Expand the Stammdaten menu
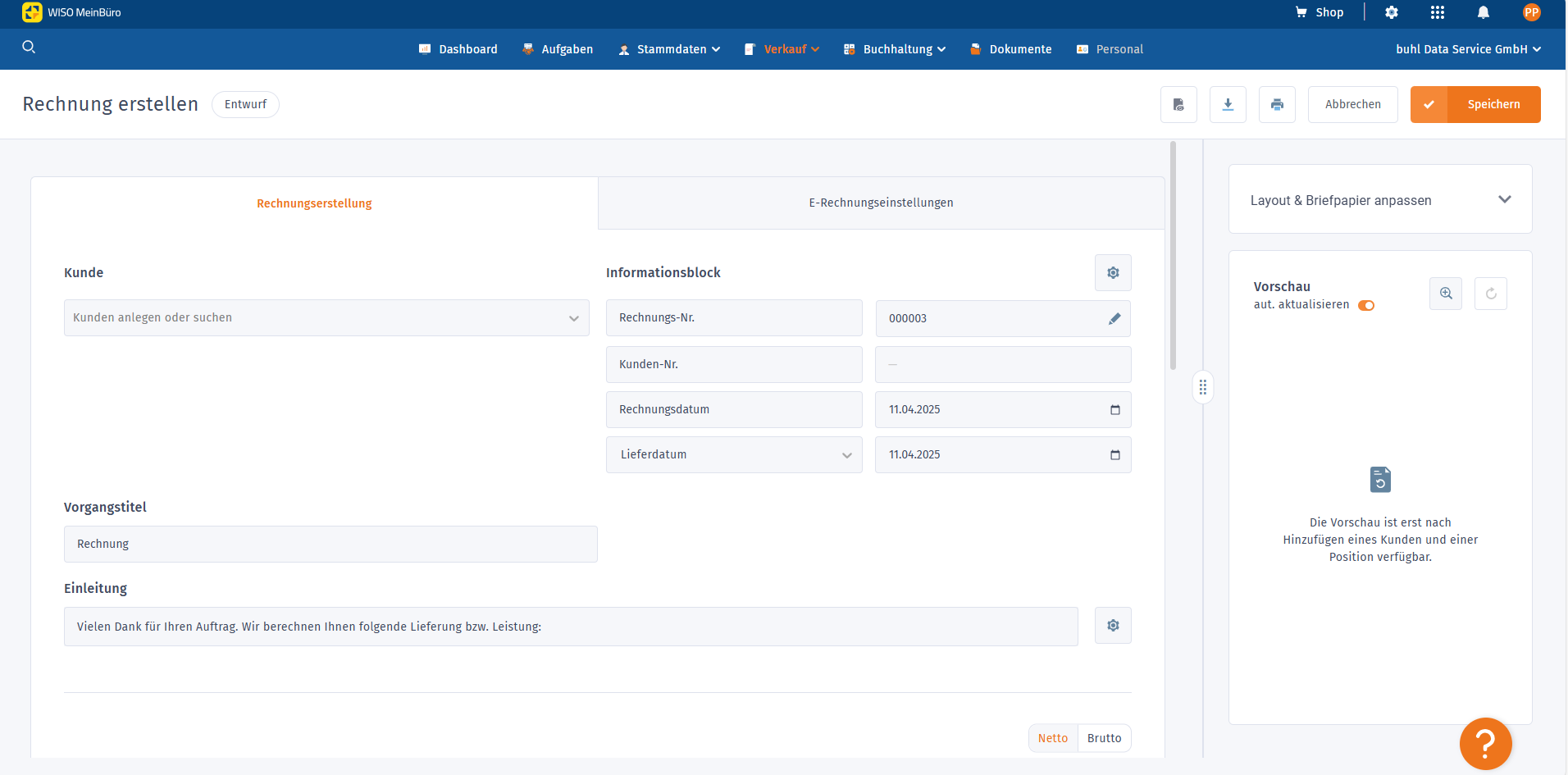 click(x=669, y=49)
